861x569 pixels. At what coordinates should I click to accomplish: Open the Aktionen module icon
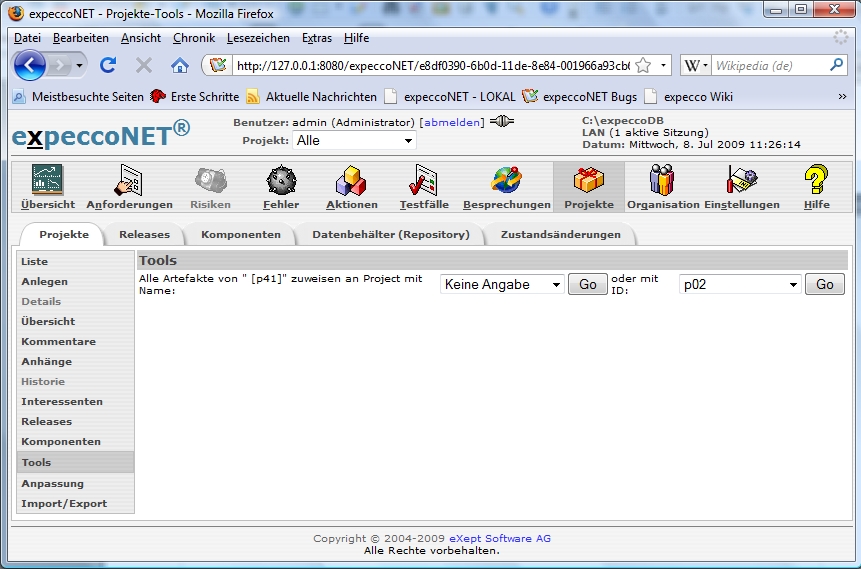pos(351,181)
